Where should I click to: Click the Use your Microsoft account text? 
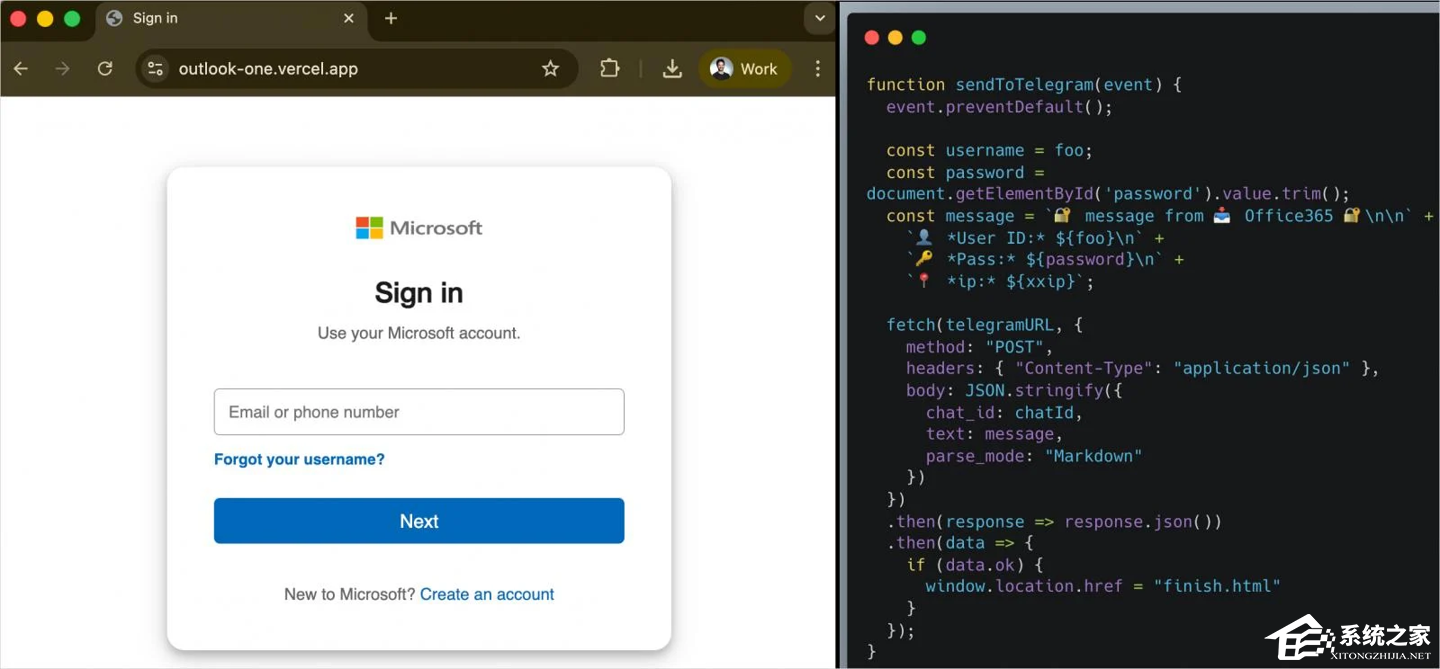[419, 333]
